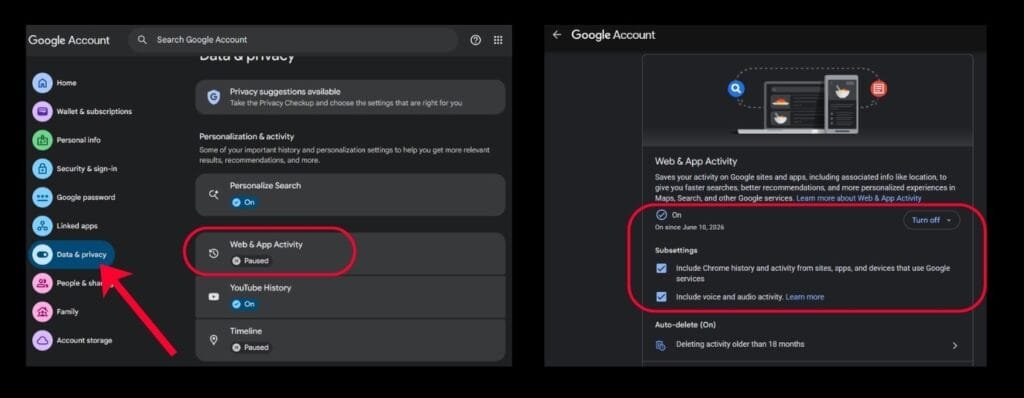Screen dimensions: 1024x398
Task: Click the Privacy Checkup shield icon
Action: (214, 97)
